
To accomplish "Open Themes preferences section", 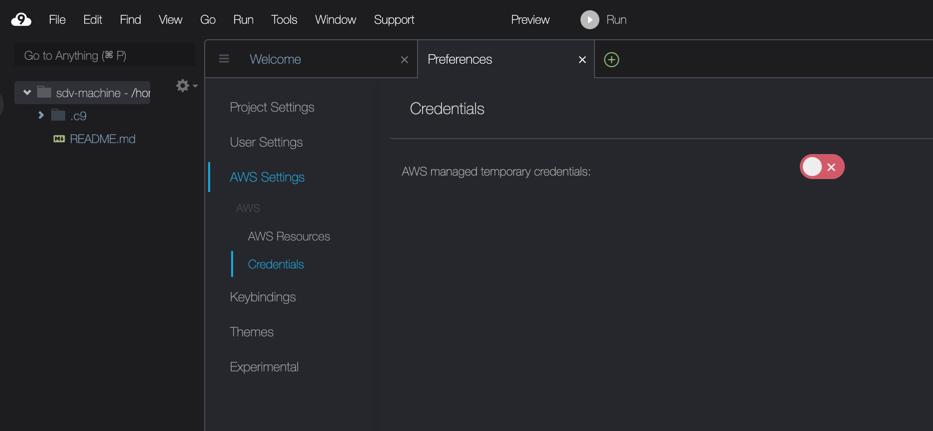I will tap(252, 332).
